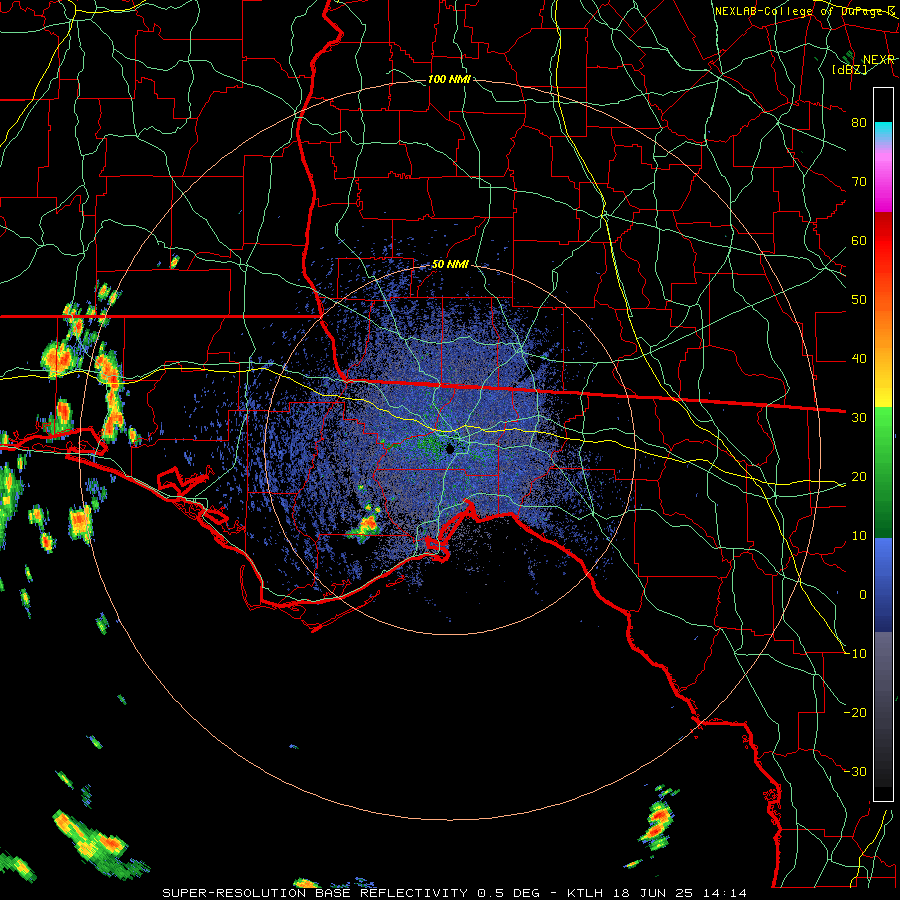The height and width of the screenshot is (900, 900).
Task: Click the 100 NMI range ring label
Action: point(449,79)
